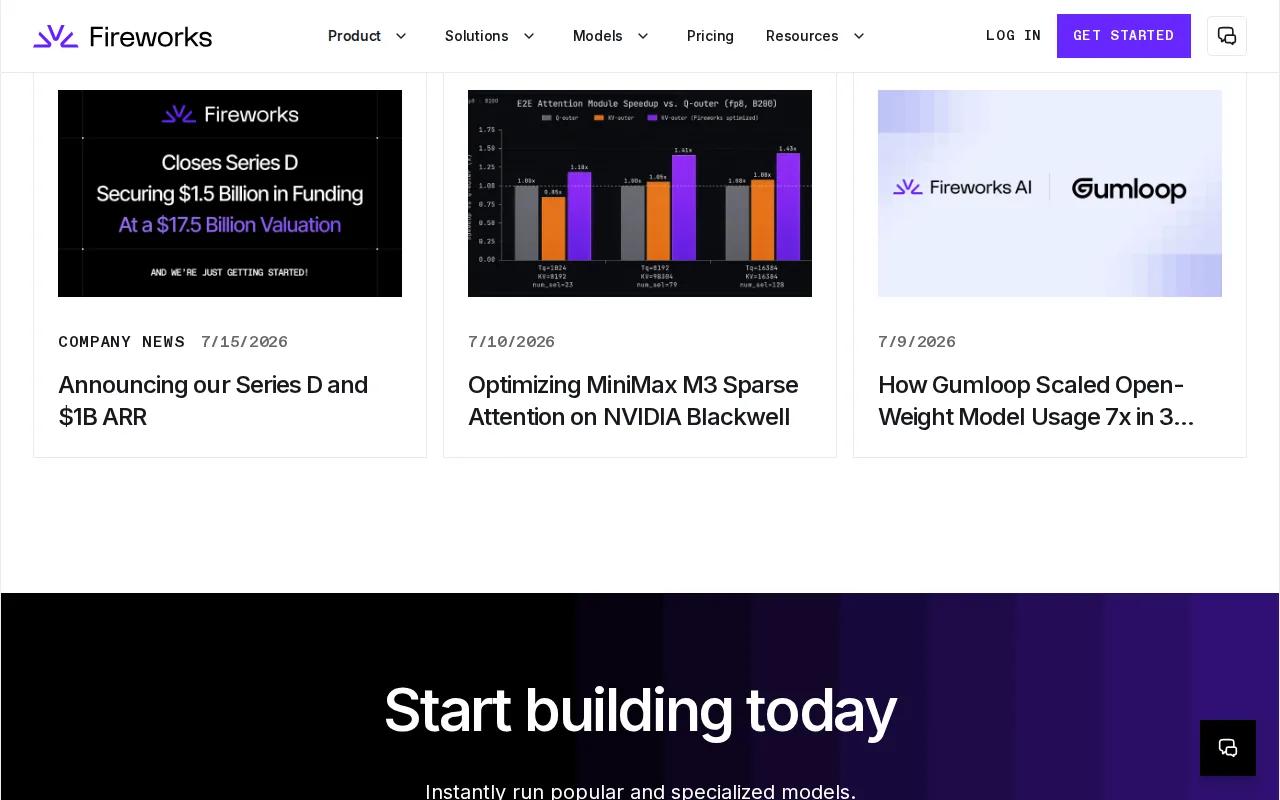Screen dimensions: 1280x800
Task: Click the GET STARTED button
Action: (x=1124, y=36)
